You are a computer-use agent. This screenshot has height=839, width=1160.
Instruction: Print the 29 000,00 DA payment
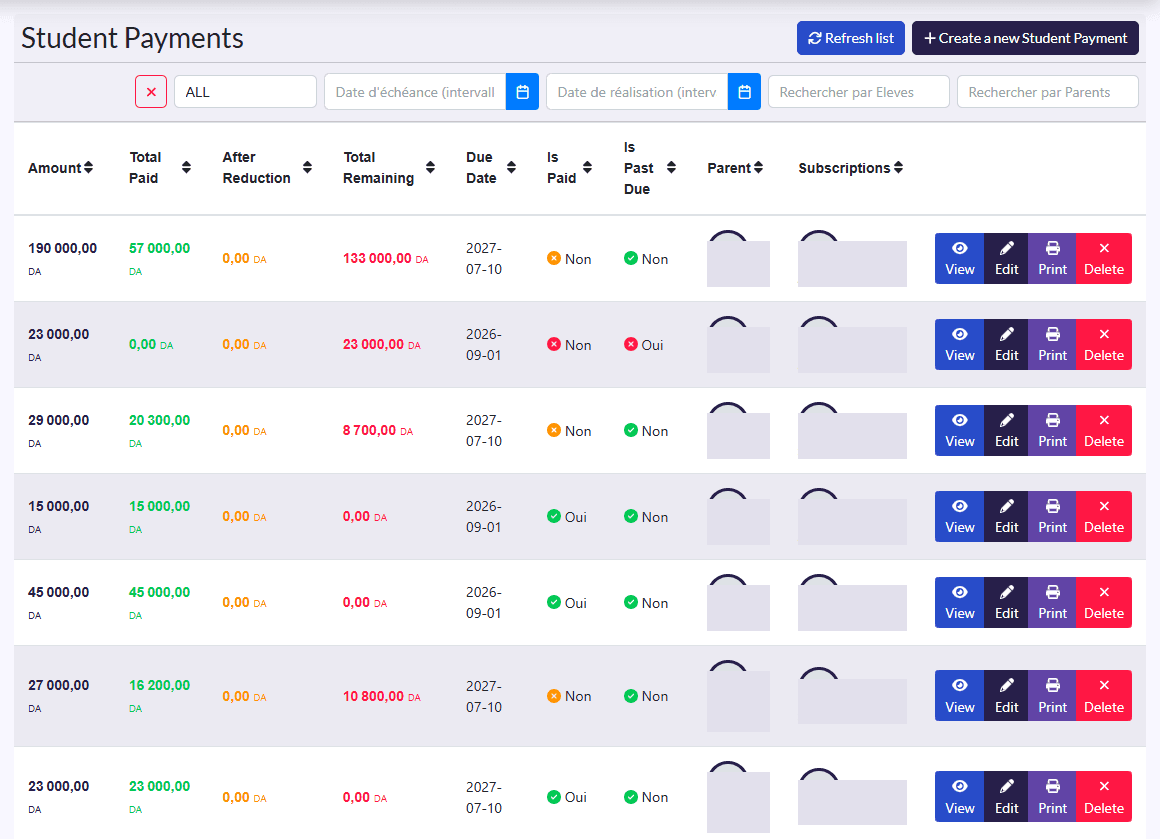[1052, 430]
